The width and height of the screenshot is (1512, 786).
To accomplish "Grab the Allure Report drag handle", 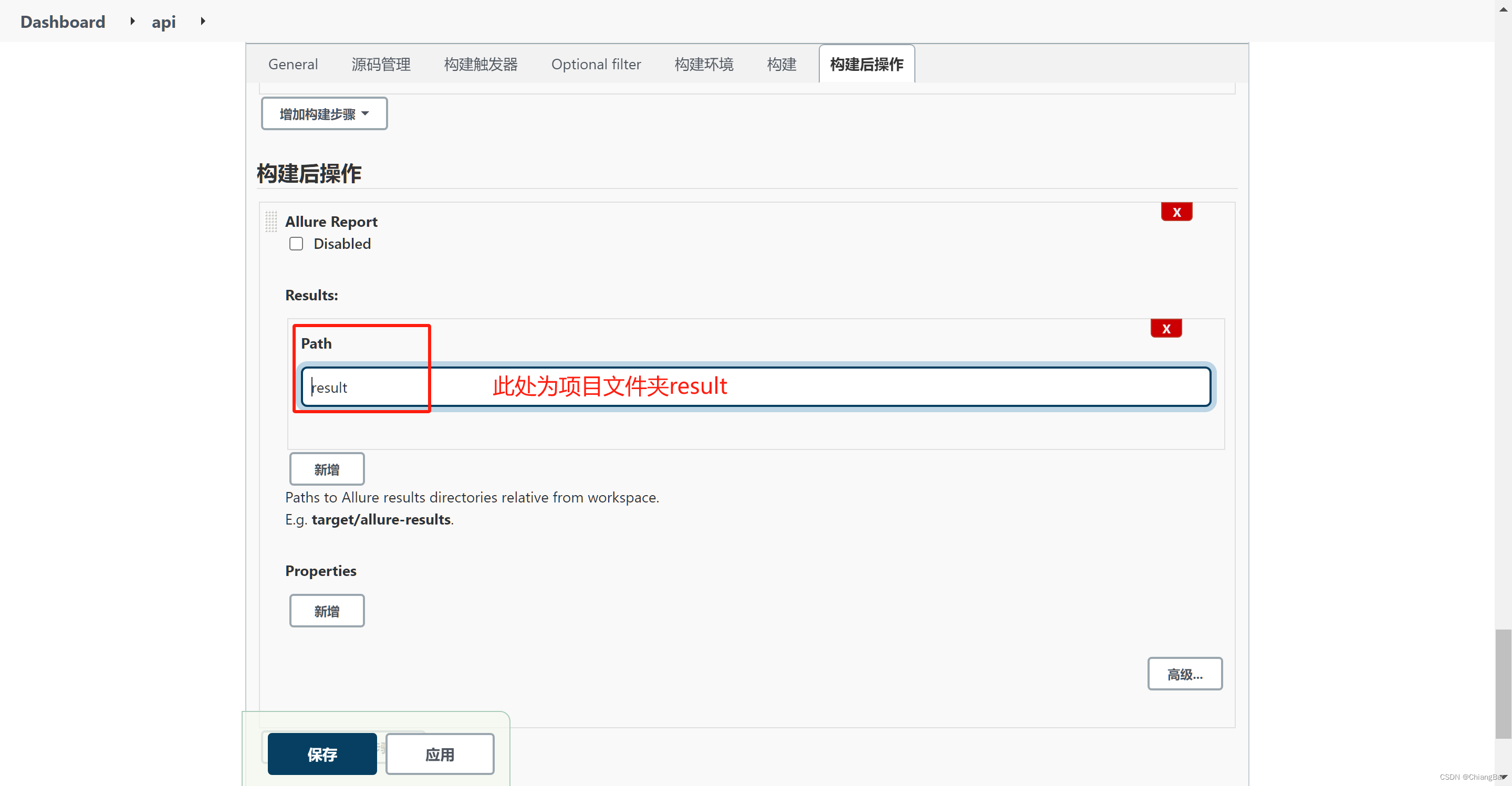I will pyautogui.click(x=270, y=221).
